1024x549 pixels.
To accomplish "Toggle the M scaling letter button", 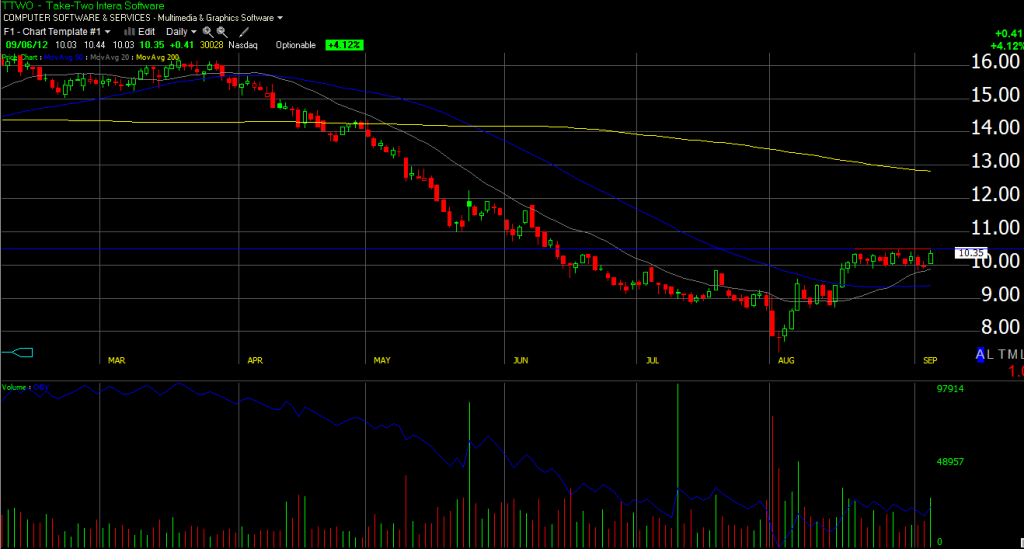I will pyautogui.click(x=1013, y=354).
